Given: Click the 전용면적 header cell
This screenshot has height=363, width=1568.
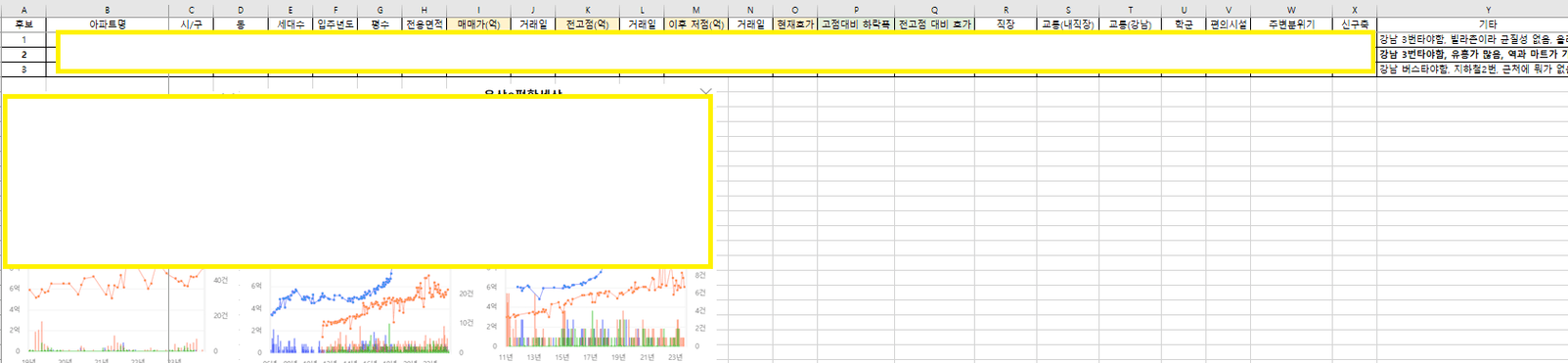Looking at the screenshot, I should click(424, 23).
